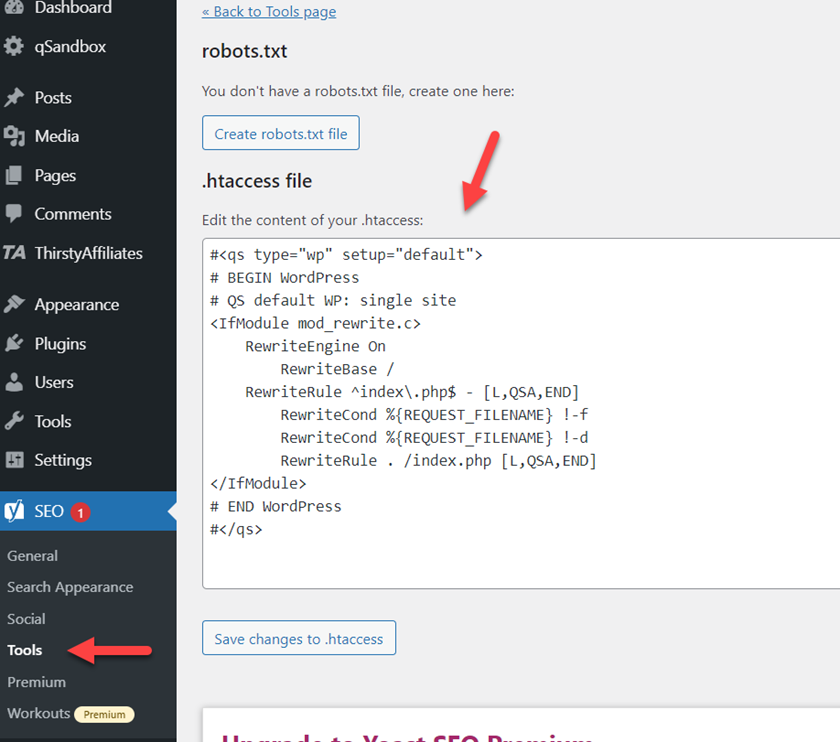The height and width of the screenshot is (742, 840).
Task: Open the Media menu
Action: click(x=88, y=136)
